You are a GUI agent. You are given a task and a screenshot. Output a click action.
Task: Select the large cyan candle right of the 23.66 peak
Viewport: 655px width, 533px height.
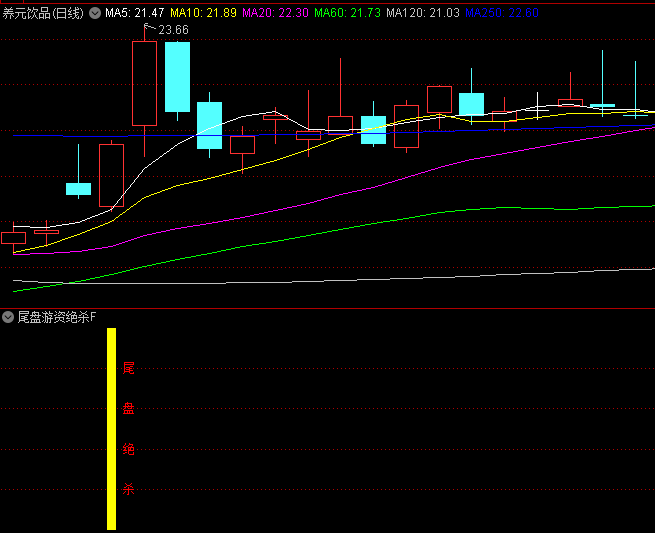[x=177, y=77]
